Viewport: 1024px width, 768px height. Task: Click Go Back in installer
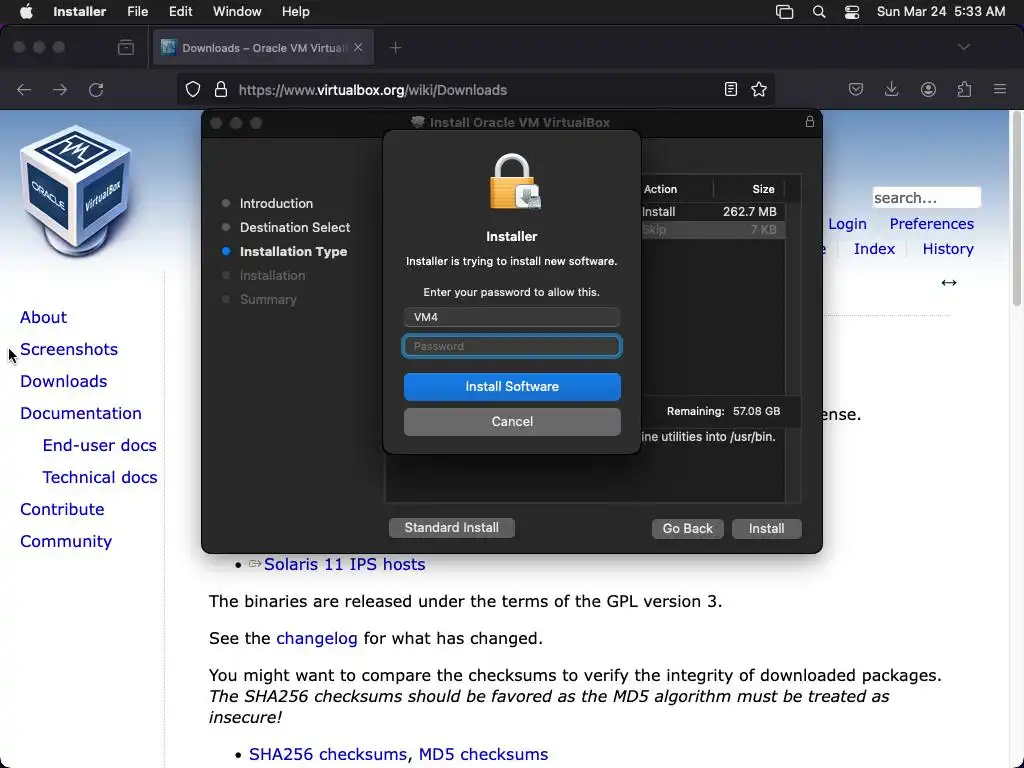coord(688,528)
